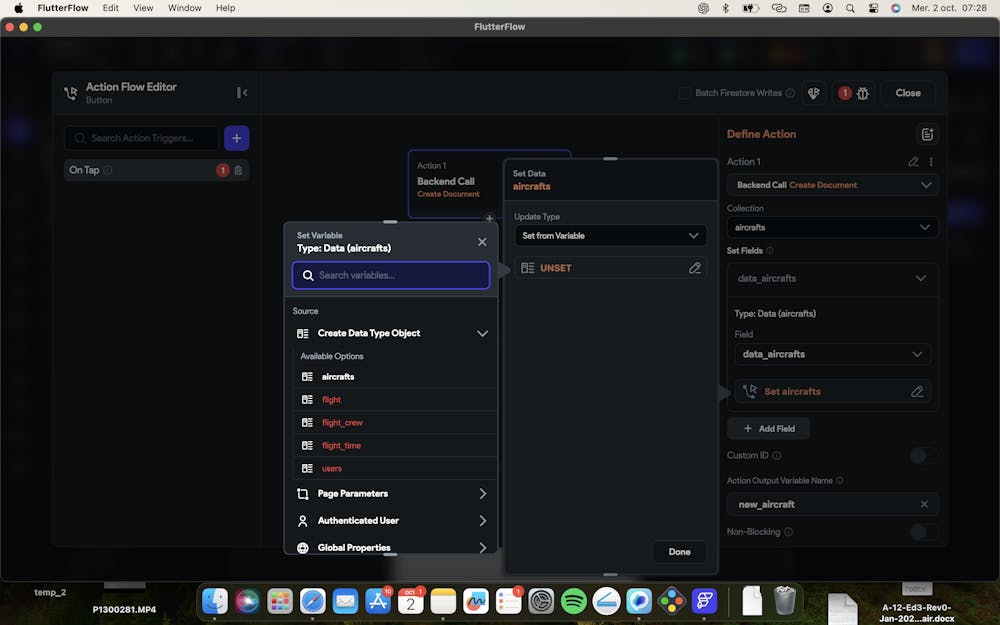Screen dimensions: 1000x625
Task: Select flight data type option
Action: point(395,400)
